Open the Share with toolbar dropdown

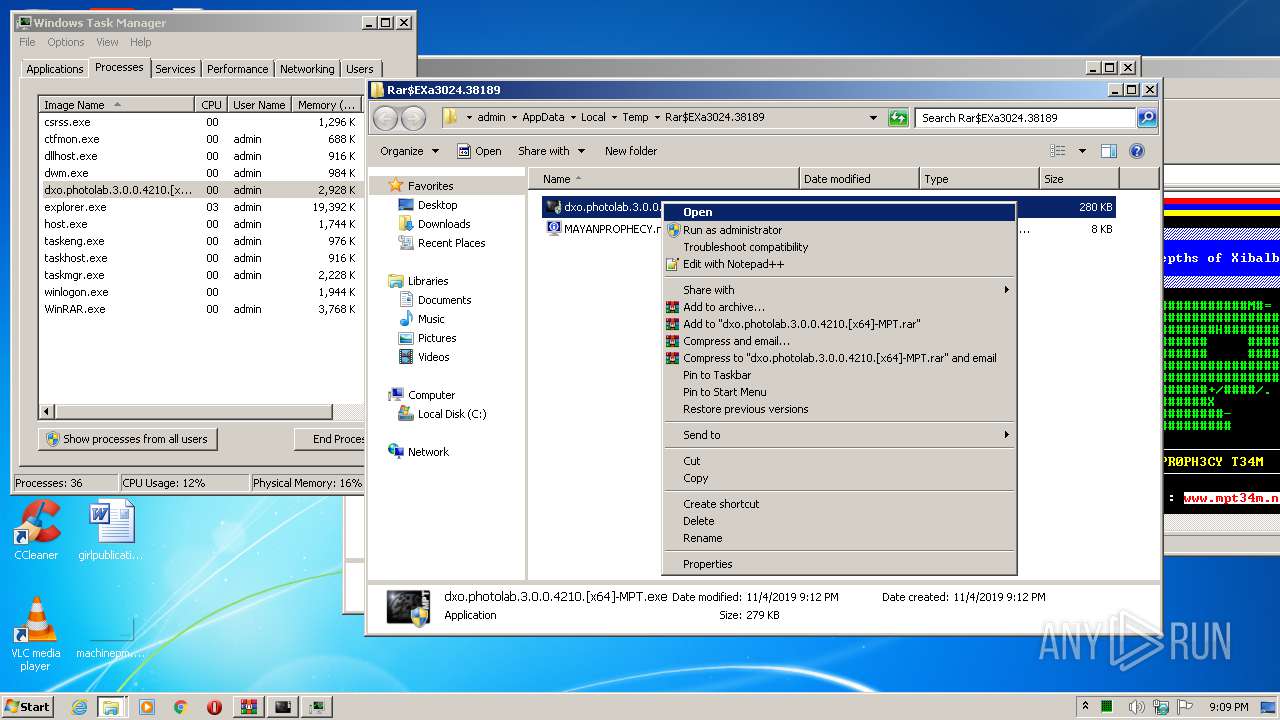pos(550,151)
